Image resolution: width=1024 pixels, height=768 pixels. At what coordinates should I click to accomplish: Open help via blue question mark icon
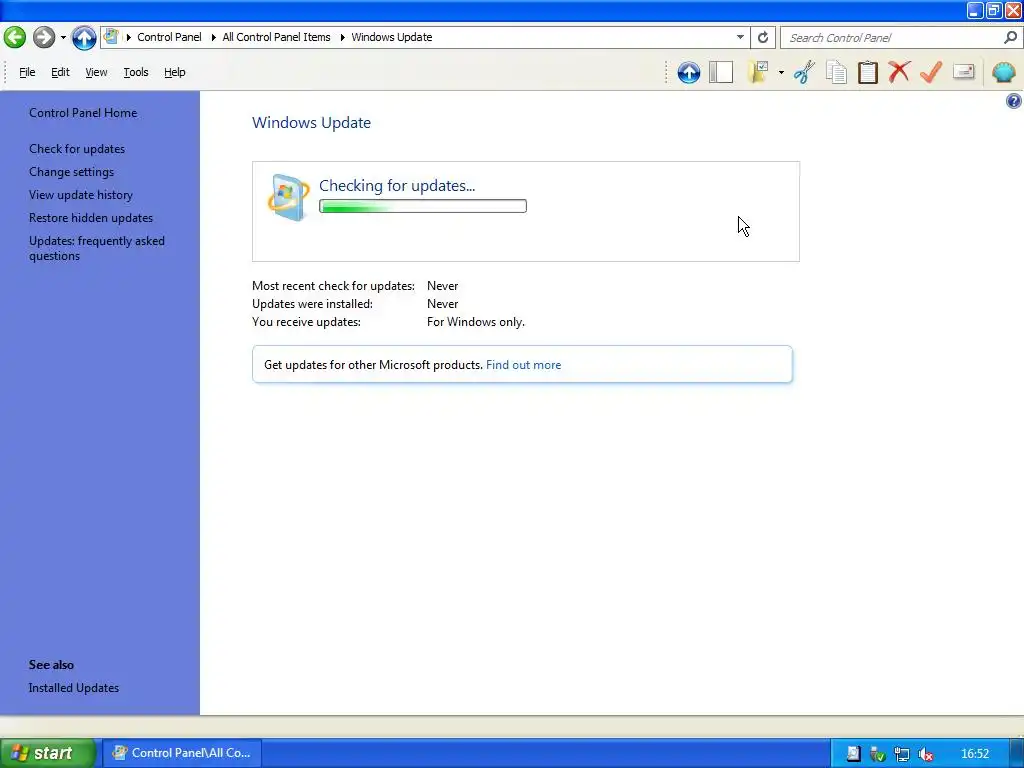(1014, 101)
